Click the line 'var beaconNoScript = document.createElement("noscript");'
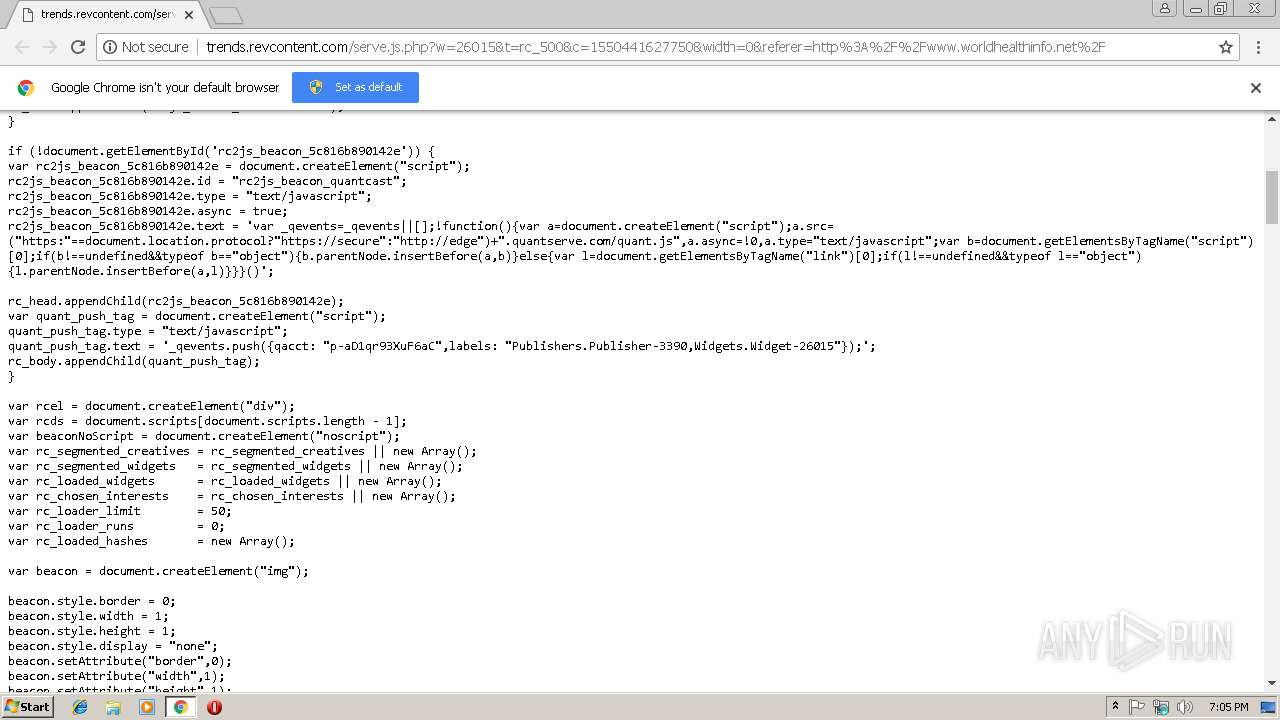Viewport: 1280px width, 720px height. (x=204, y=436)
